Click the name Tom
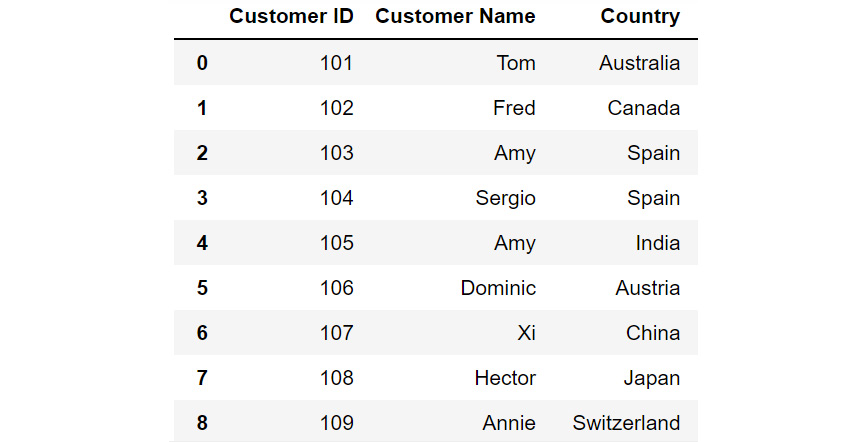This screenshot has height=442, width=867. click(516, 63)
